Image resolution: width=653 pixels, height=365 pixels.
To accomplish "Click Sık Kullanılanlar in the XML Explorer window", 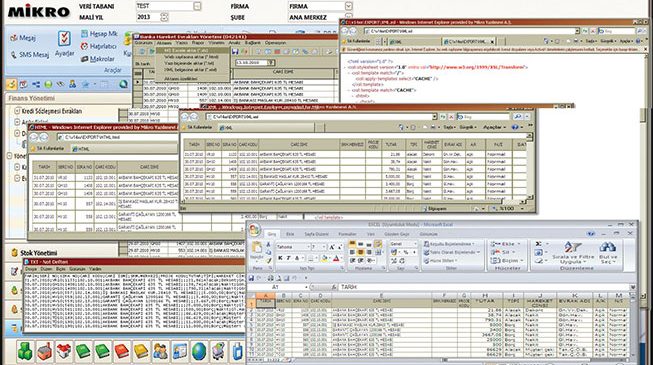I will coord(197,128).
